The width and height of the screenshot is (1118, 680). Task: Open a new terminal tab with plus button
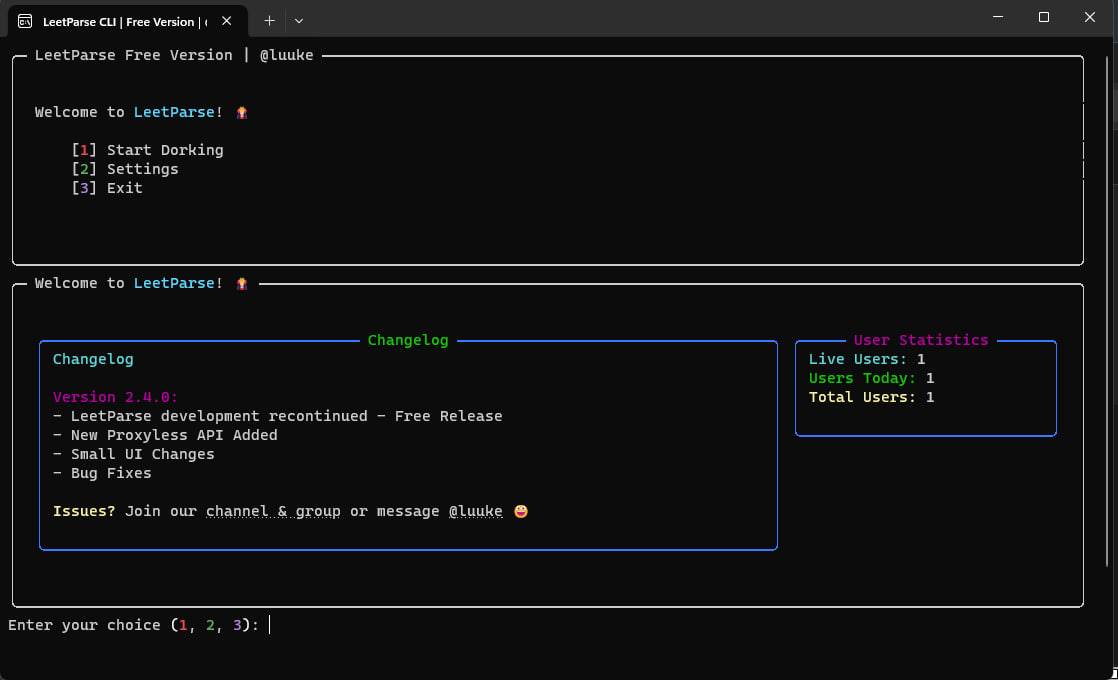coord(269,20)
